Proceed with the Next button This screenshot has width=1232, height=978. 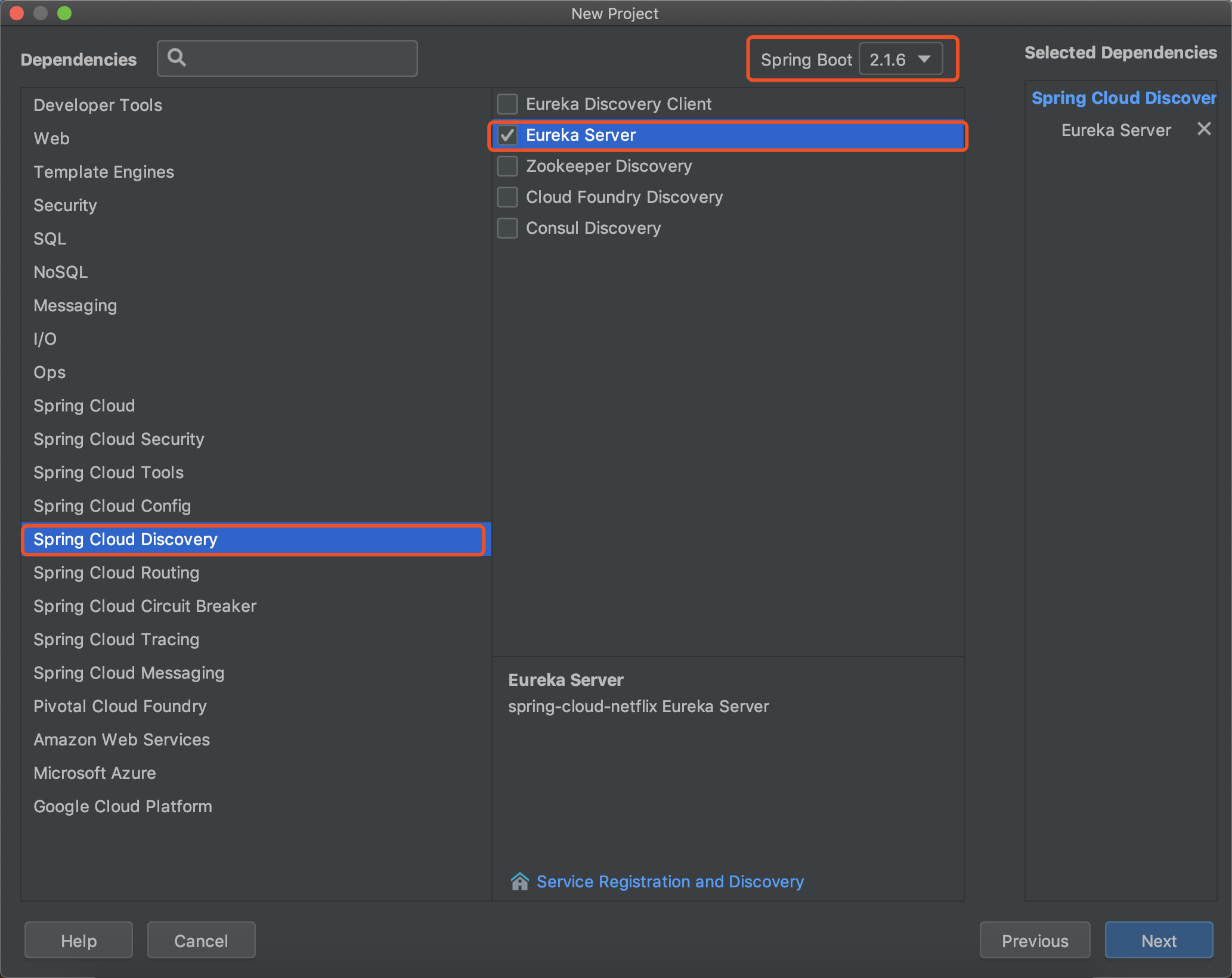pos(1159,940)
